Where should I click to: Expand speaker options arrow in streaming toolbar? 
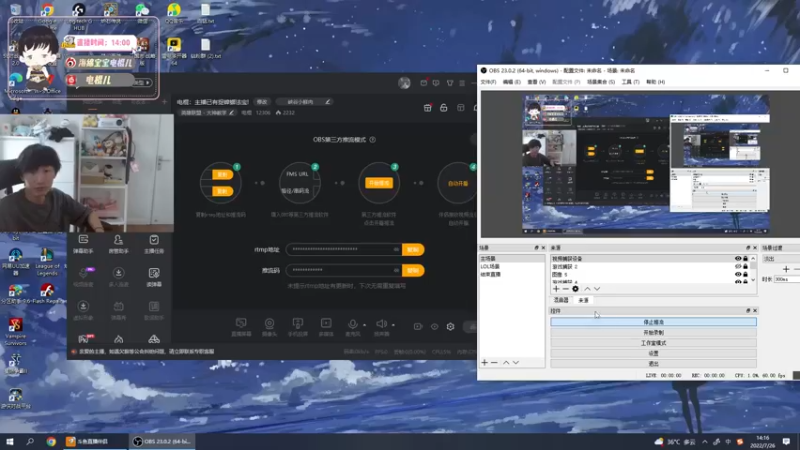click(x=393, y=325)
